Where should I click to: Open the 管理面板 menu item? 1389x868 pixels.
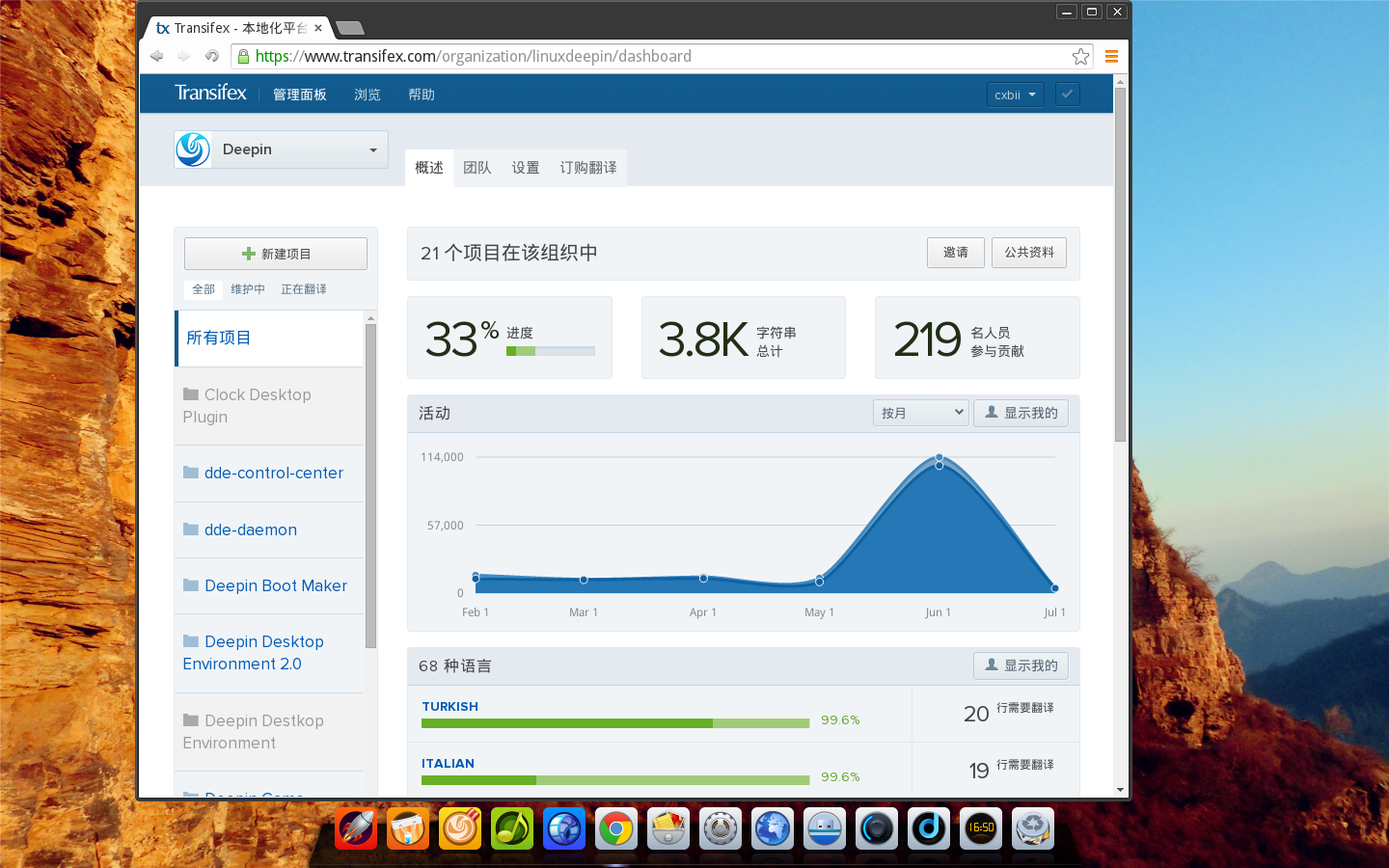(300, 95)
